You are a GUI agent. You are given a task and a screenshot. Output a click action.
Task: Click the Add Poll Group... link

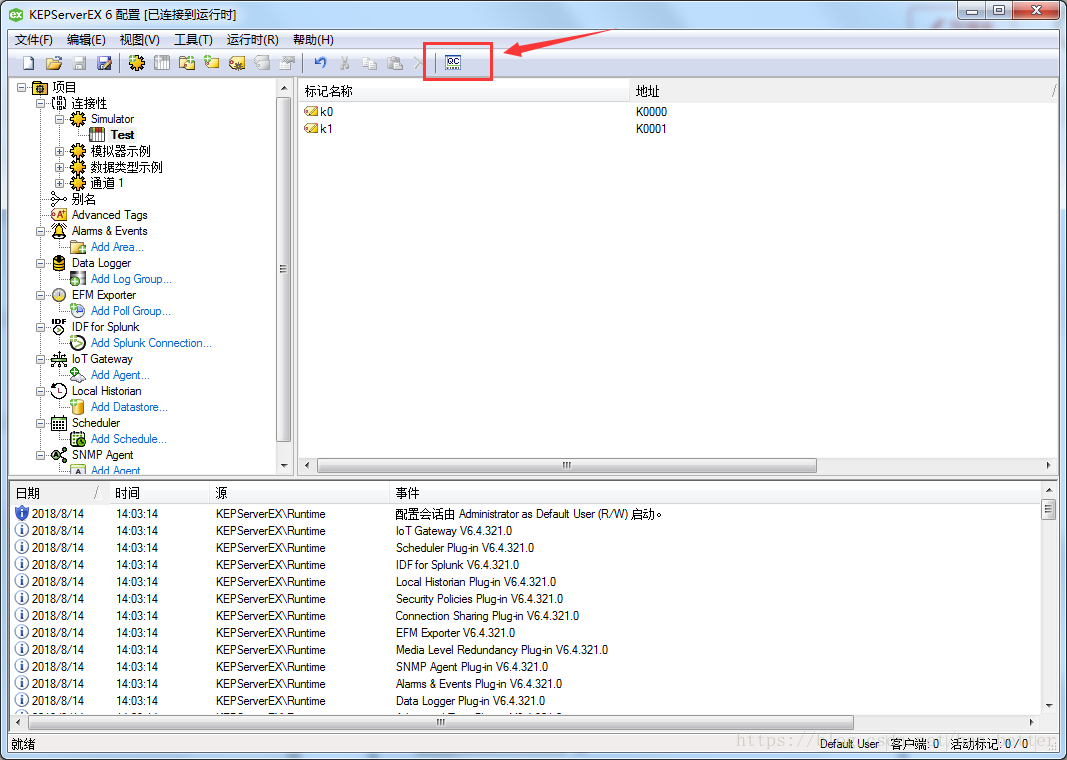[131, 311]
